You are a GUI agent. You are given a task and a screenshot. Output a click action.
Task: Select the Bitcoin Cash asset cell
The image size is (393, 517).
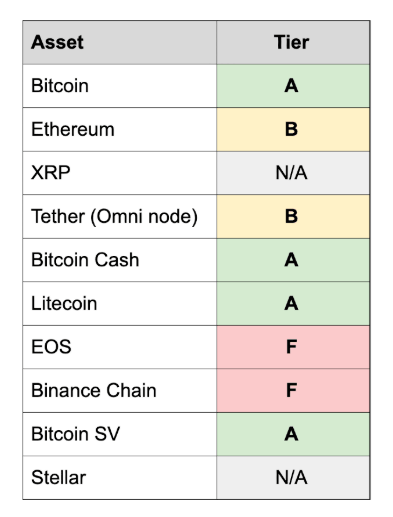tap(120, 260)
